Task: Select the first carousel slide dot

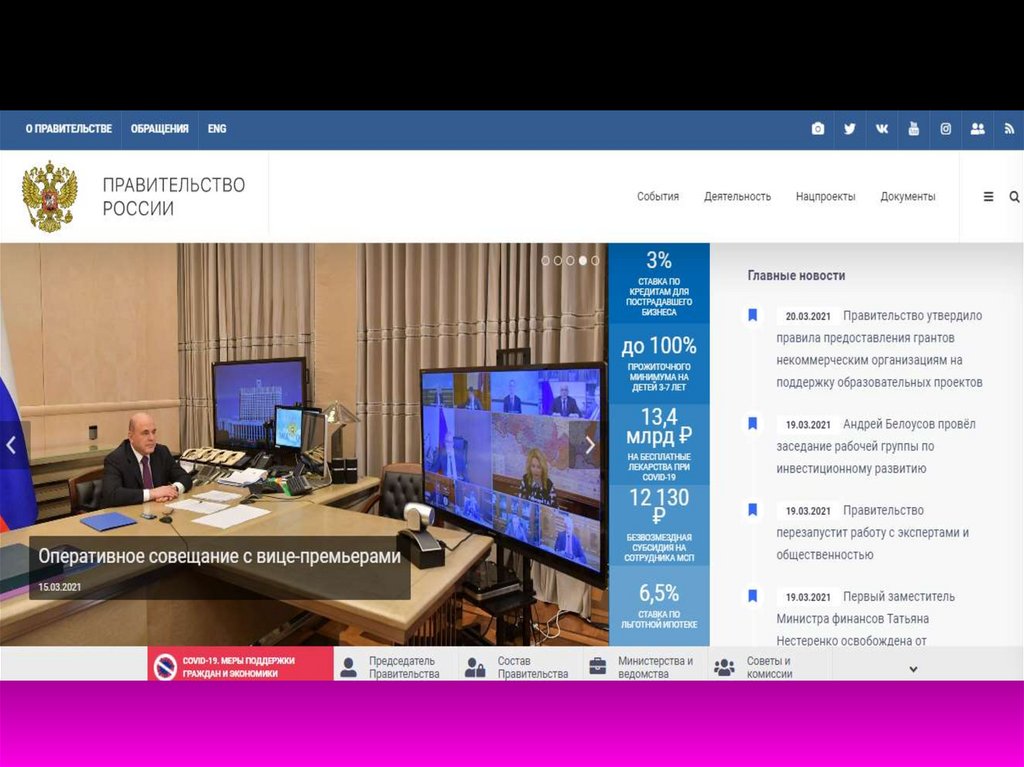Action: click(546, 260)
